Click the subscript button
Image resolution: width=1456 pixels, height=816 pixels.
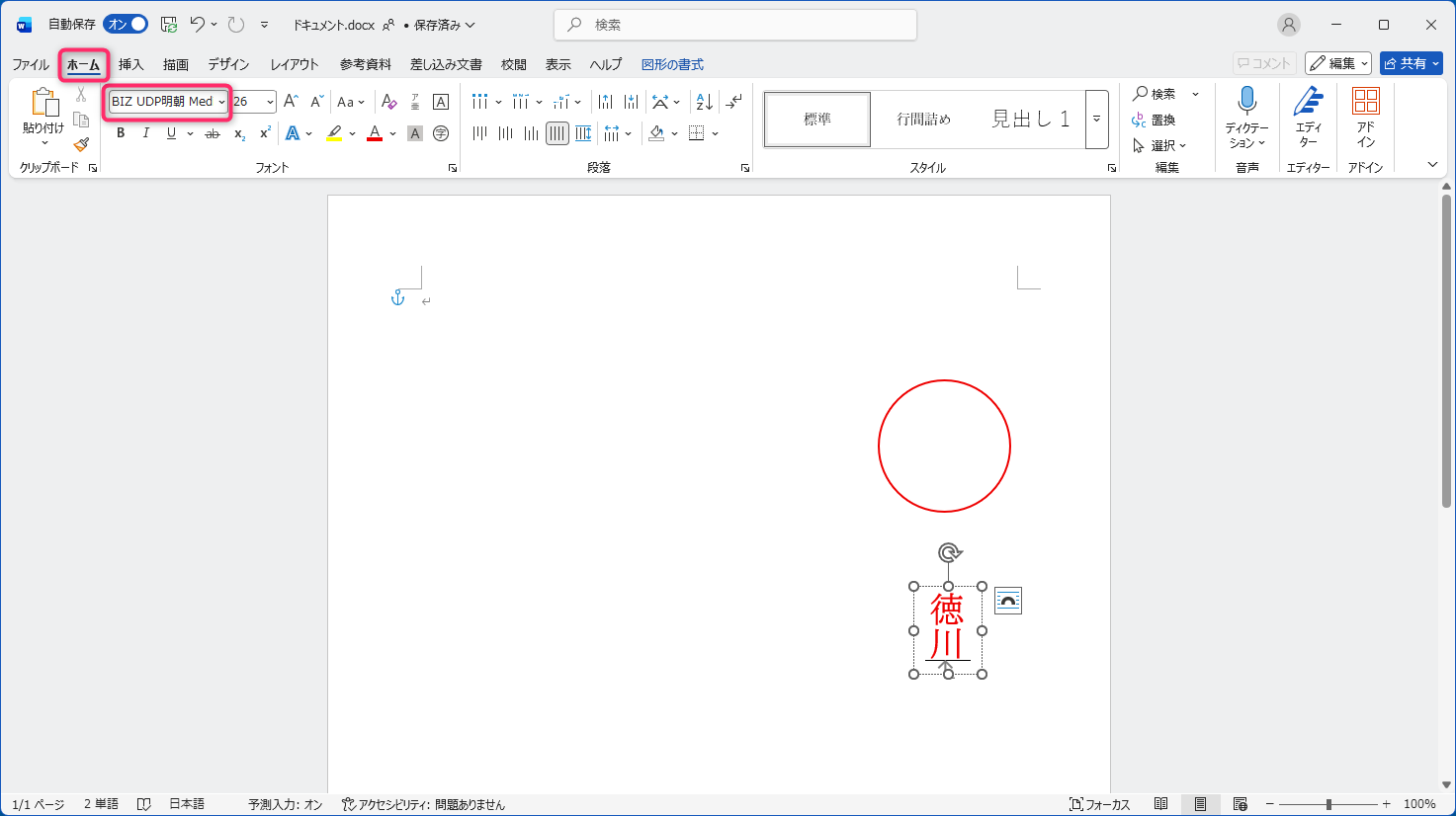click(239, 133)
